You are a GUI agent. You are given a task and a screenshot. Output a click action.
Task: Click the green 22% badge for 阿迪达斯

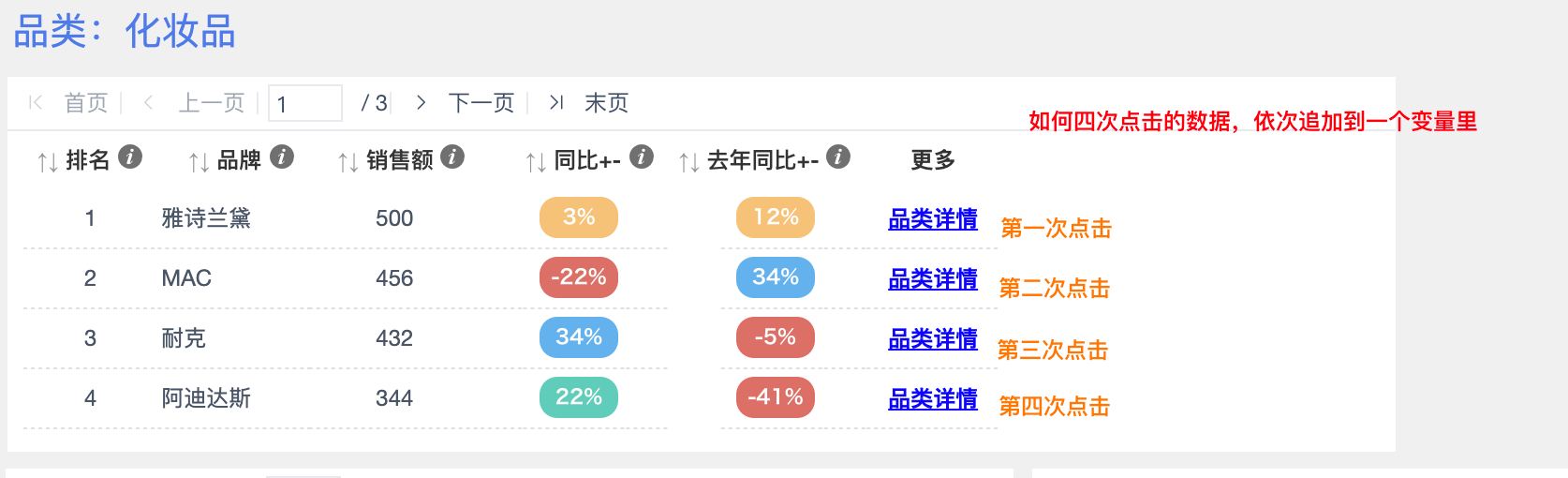pyautogui.click(x=579, y=397)
